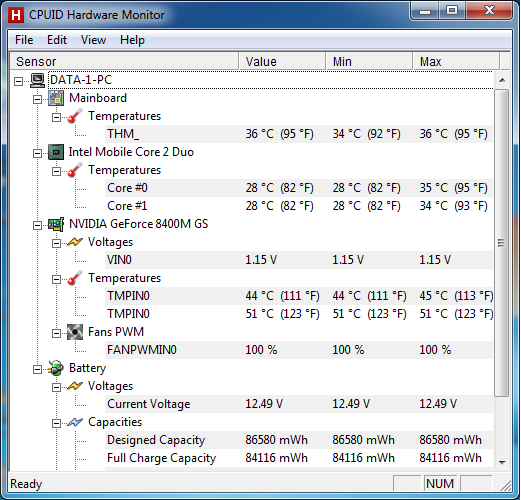The image size is (521, 500).
Task: Click the vertical scrollbar thumb
Action: tap(502, 243)
